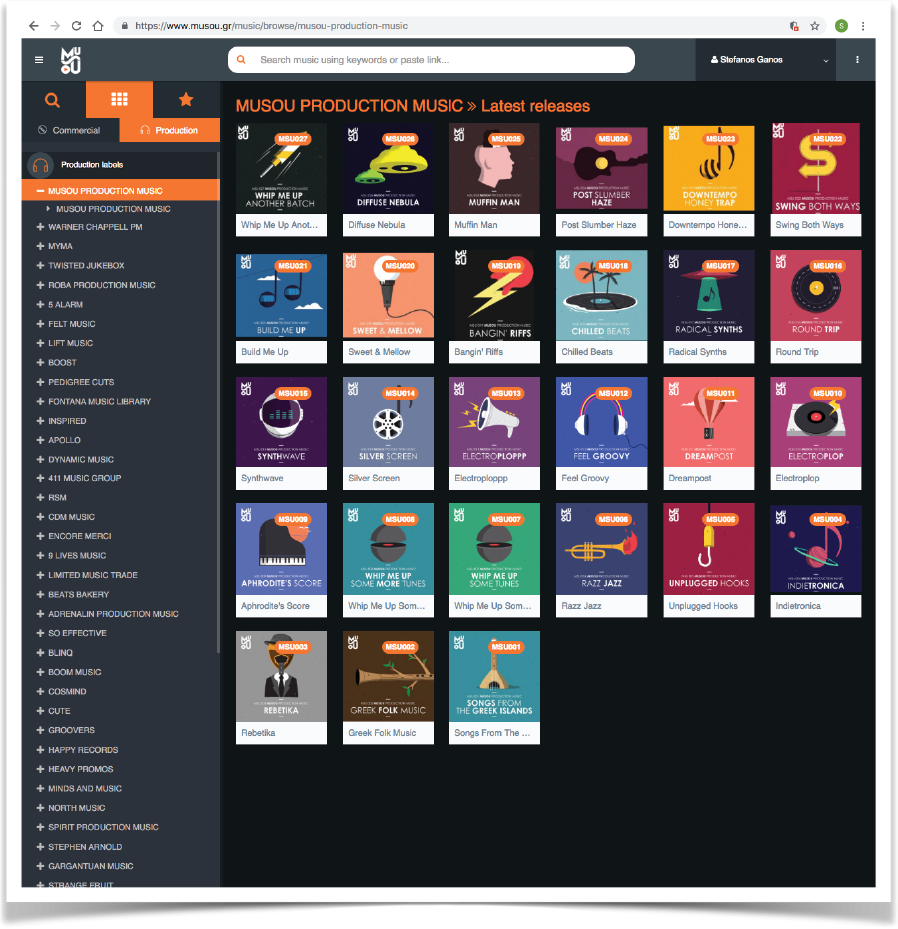Expand the LIFT MUSIC label
The width and height of the screenshot is (898, 929).
coord(40,343)
